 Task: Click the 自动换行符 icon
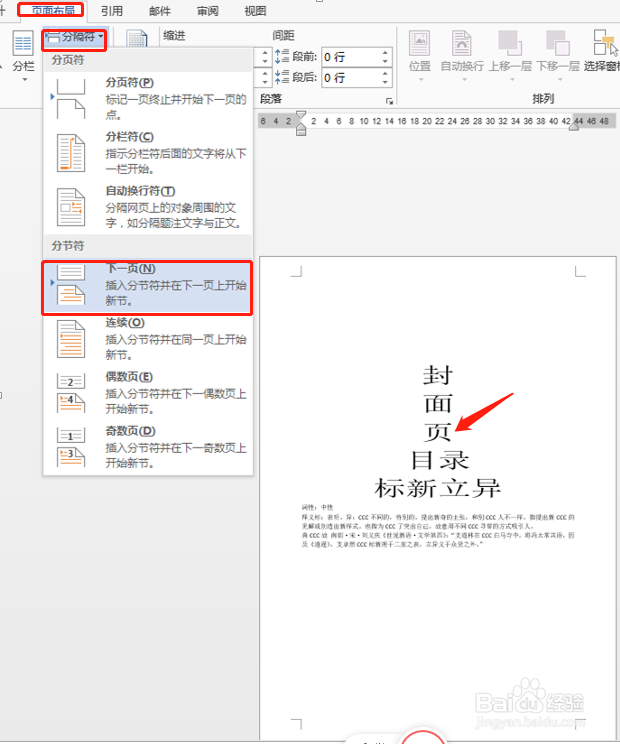coord(71,207)
